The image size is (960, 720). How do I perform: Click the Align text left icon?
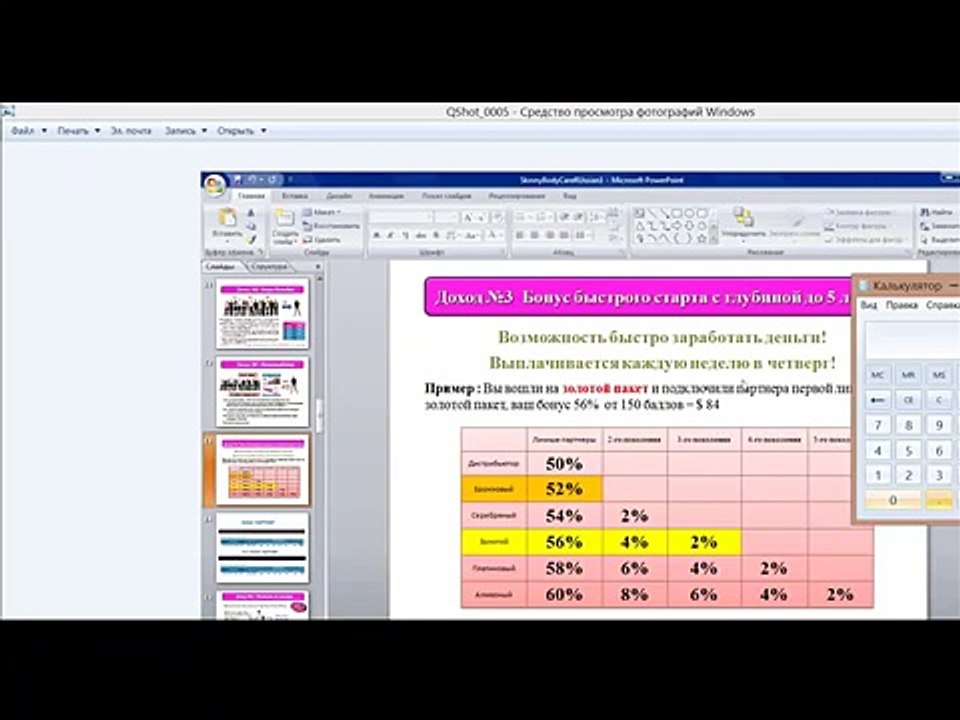pyautogui.click(x=520, y=235)
